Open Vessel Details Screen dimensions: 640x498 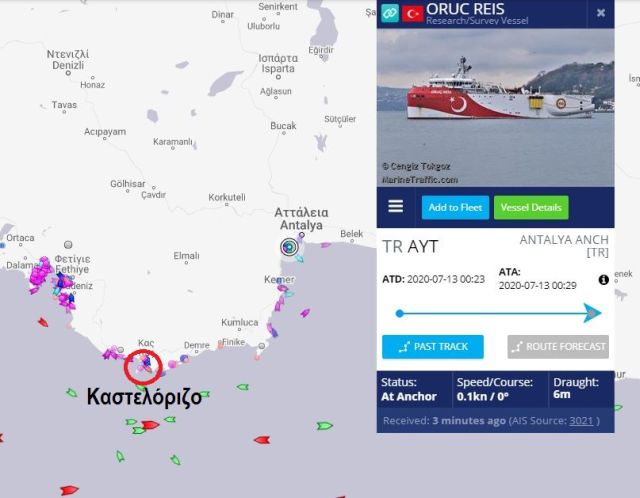[x=531, y=207]
